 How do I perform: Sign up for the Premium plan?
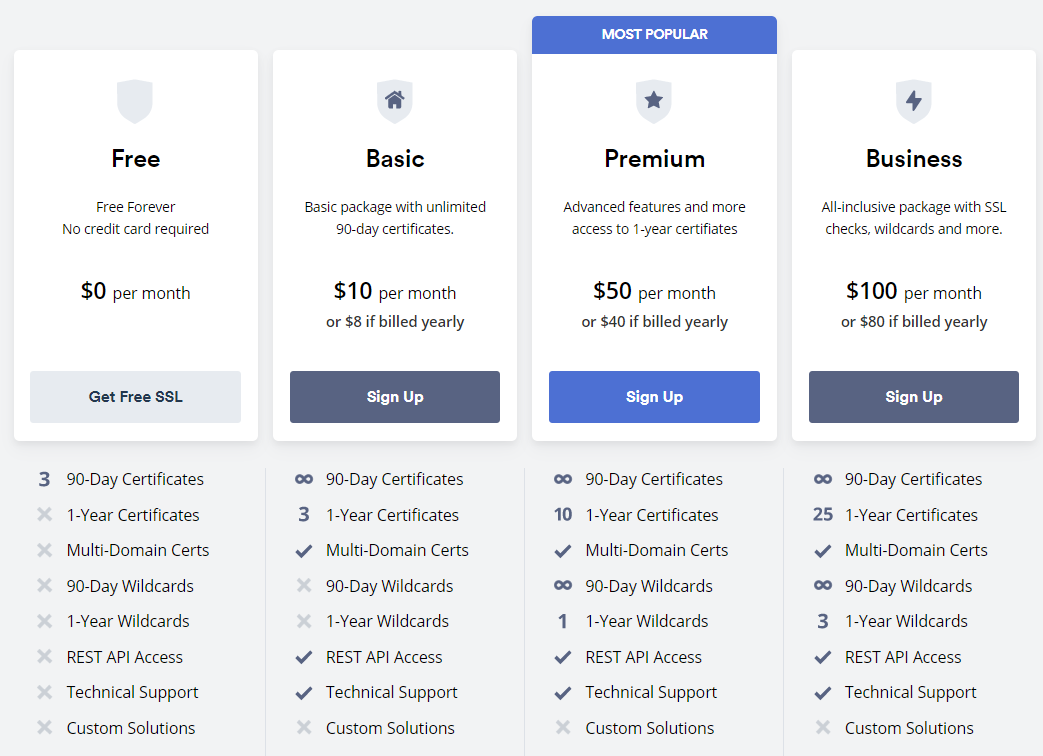pos(654,396)
